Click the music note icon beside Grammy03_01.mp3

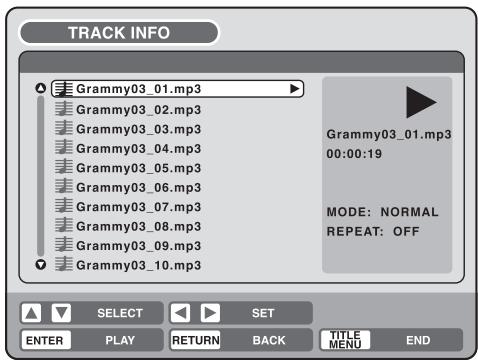64,89
